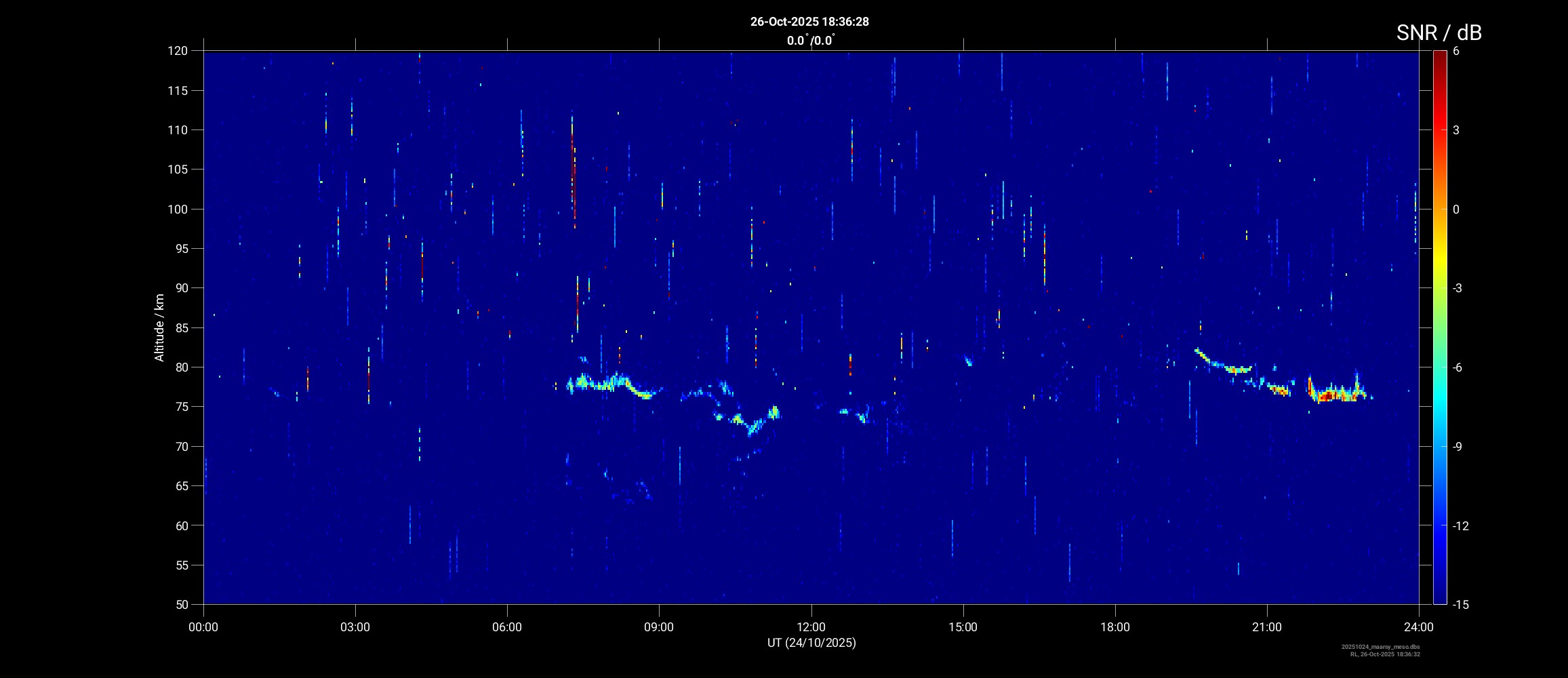Viewport: 1568px width, 678px height.
Task: Click the 24:00 label at axis end
Action: pyautogui.click(x=1418, y=627)
